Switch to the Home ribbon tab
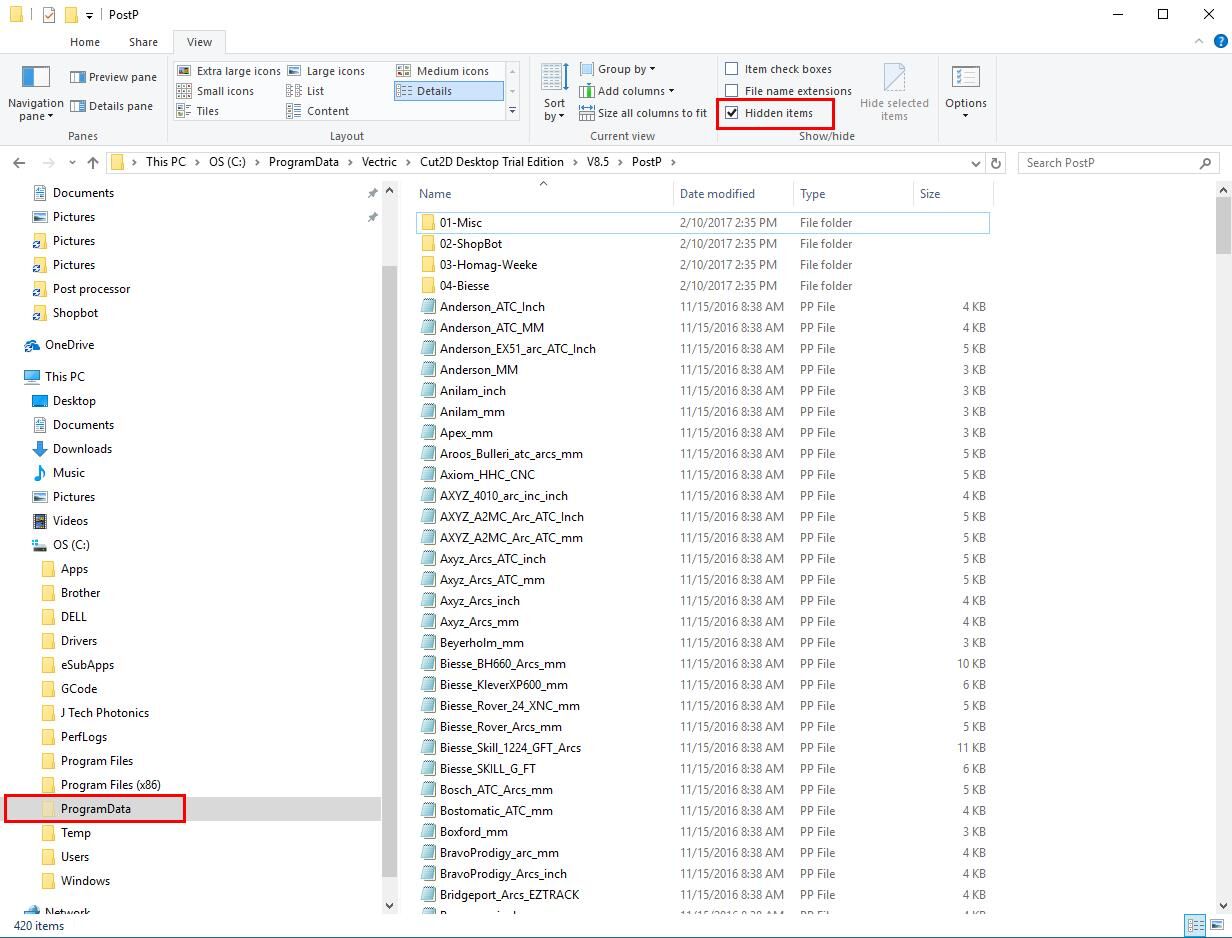 85,42
